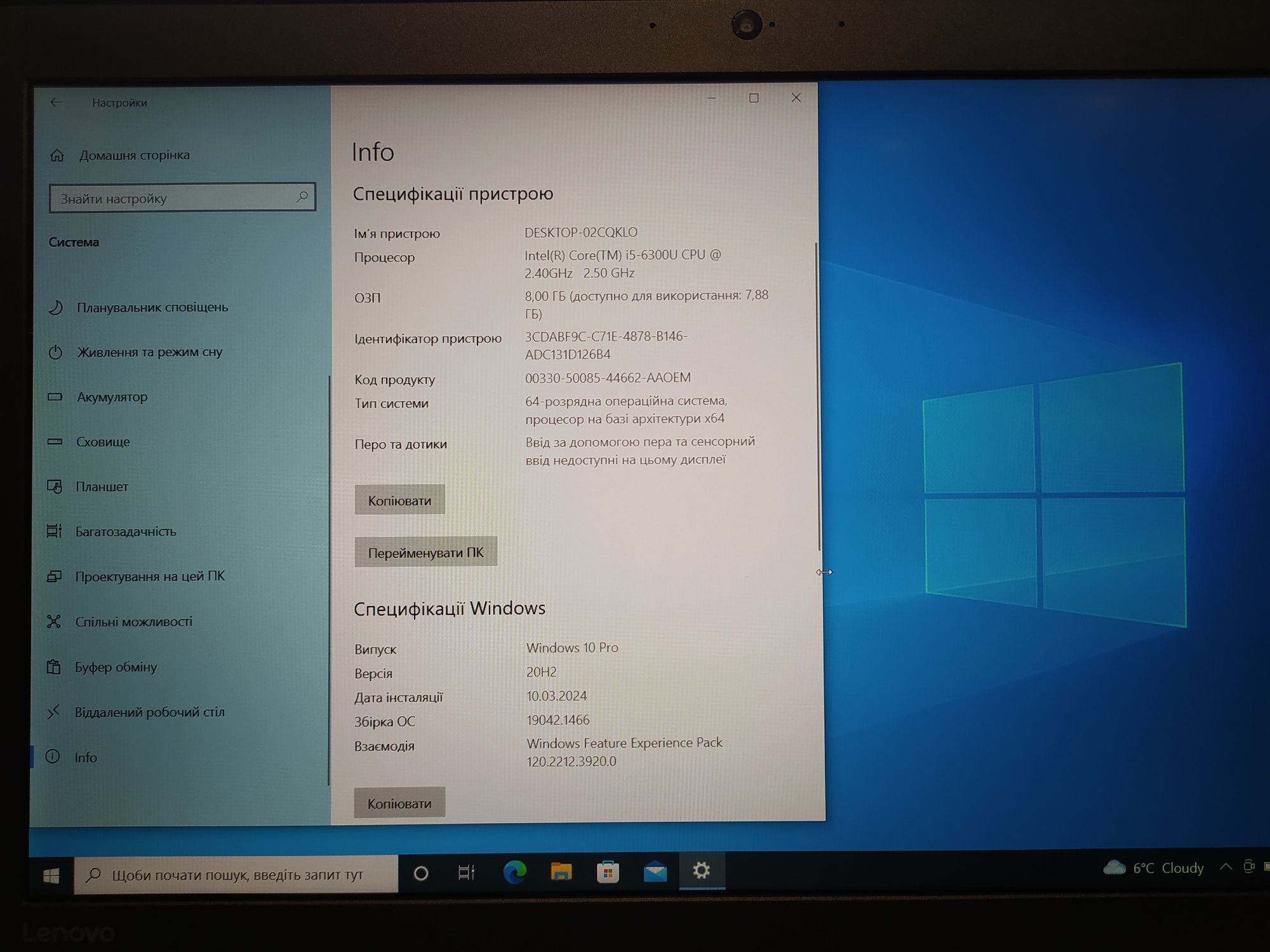Screen dimensions: 1270x952
Task: Open File Explorer from taskbar
Action: [561, 871]
